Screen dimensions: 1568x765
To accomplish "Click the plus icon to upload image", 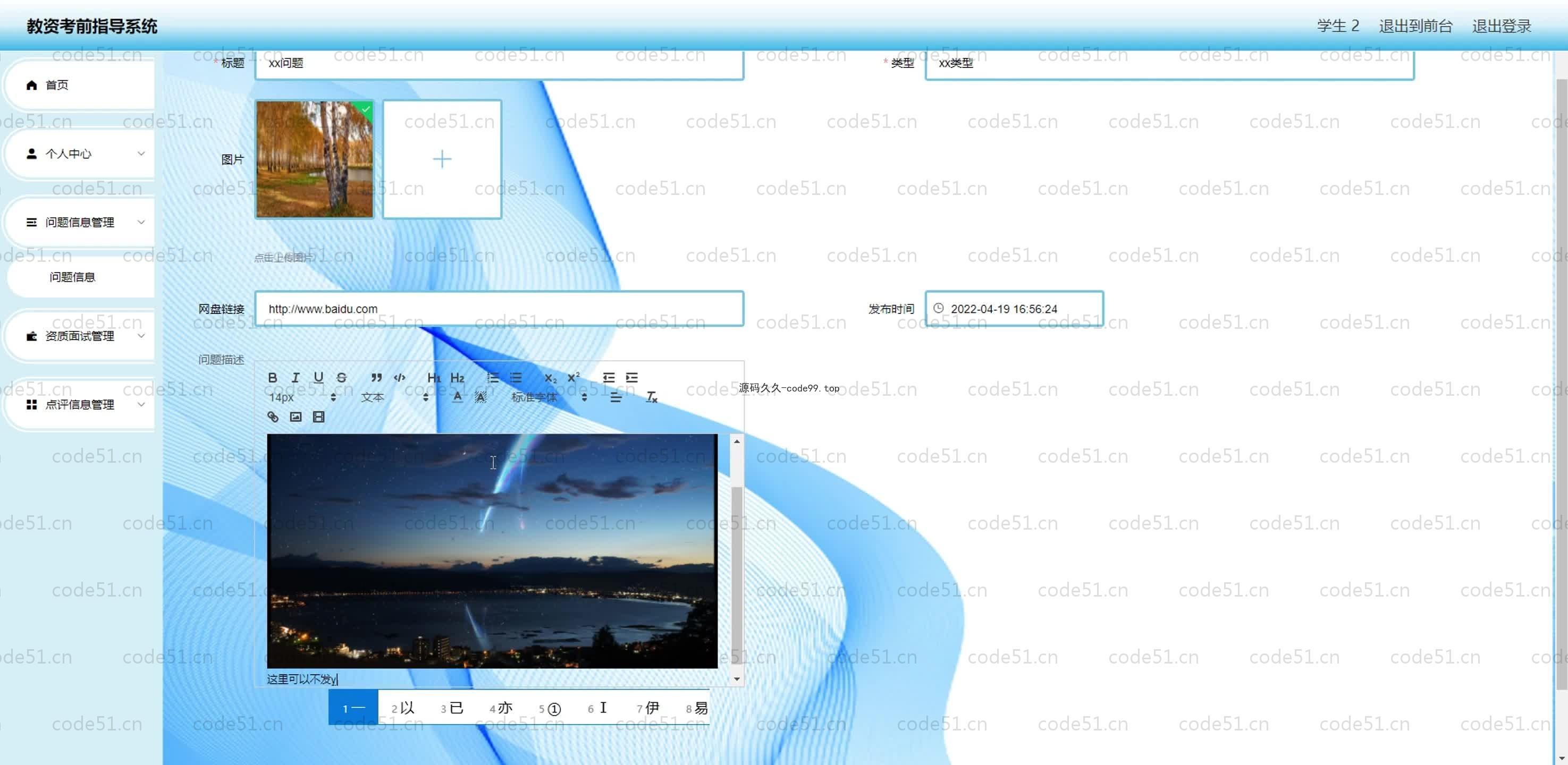I will (x=442, y=159).
